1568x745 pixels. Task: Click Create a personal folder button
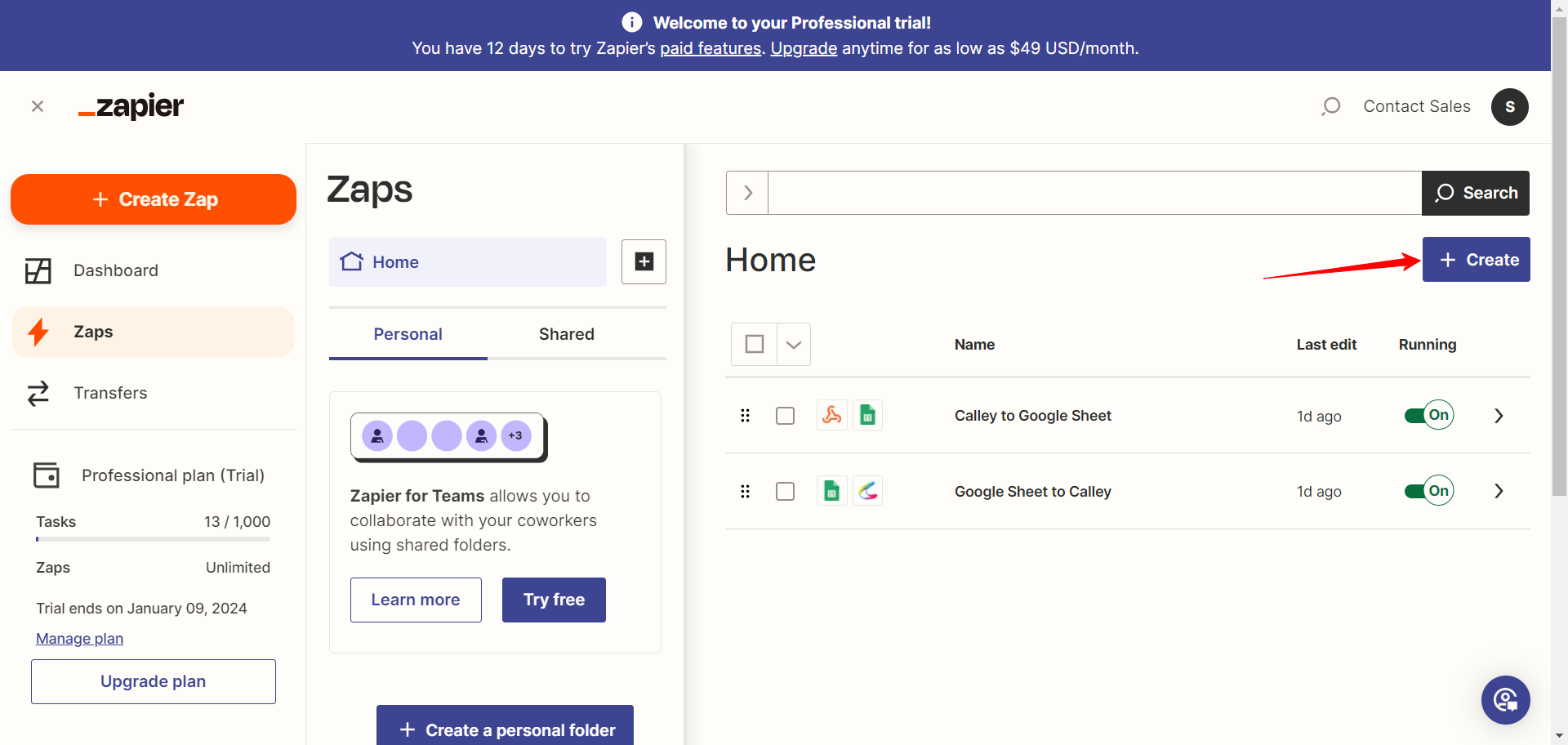pyautogui.click(x=505, y=725)
